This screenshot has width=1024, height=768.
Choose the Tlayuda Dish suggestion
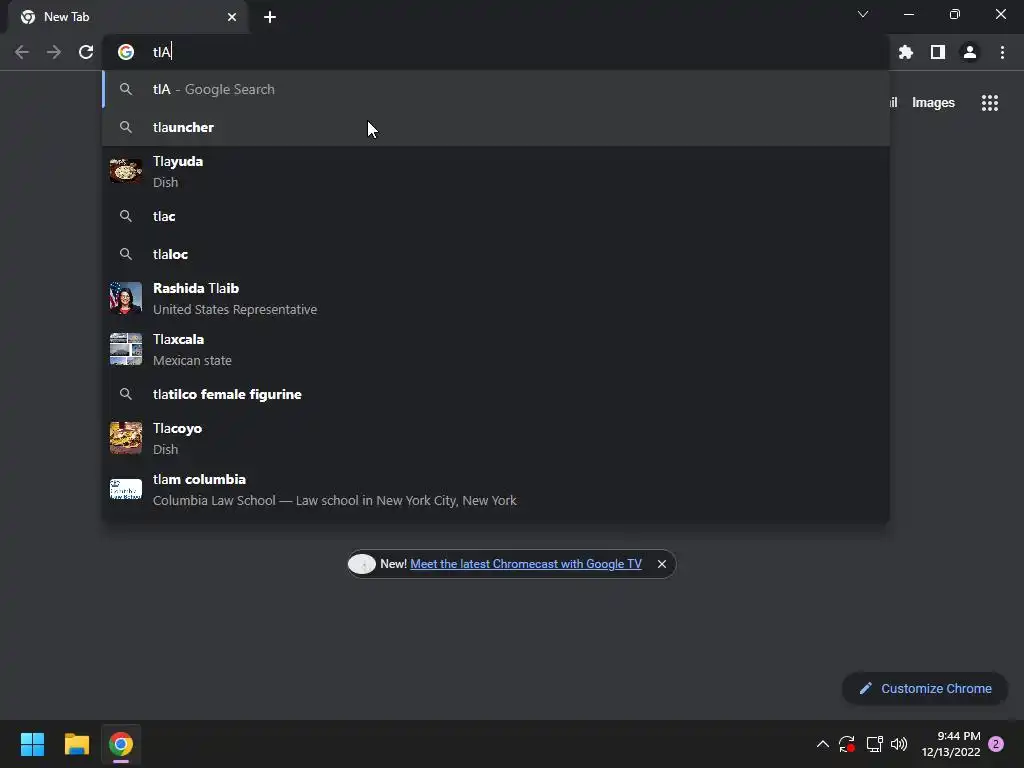point(496,171)
